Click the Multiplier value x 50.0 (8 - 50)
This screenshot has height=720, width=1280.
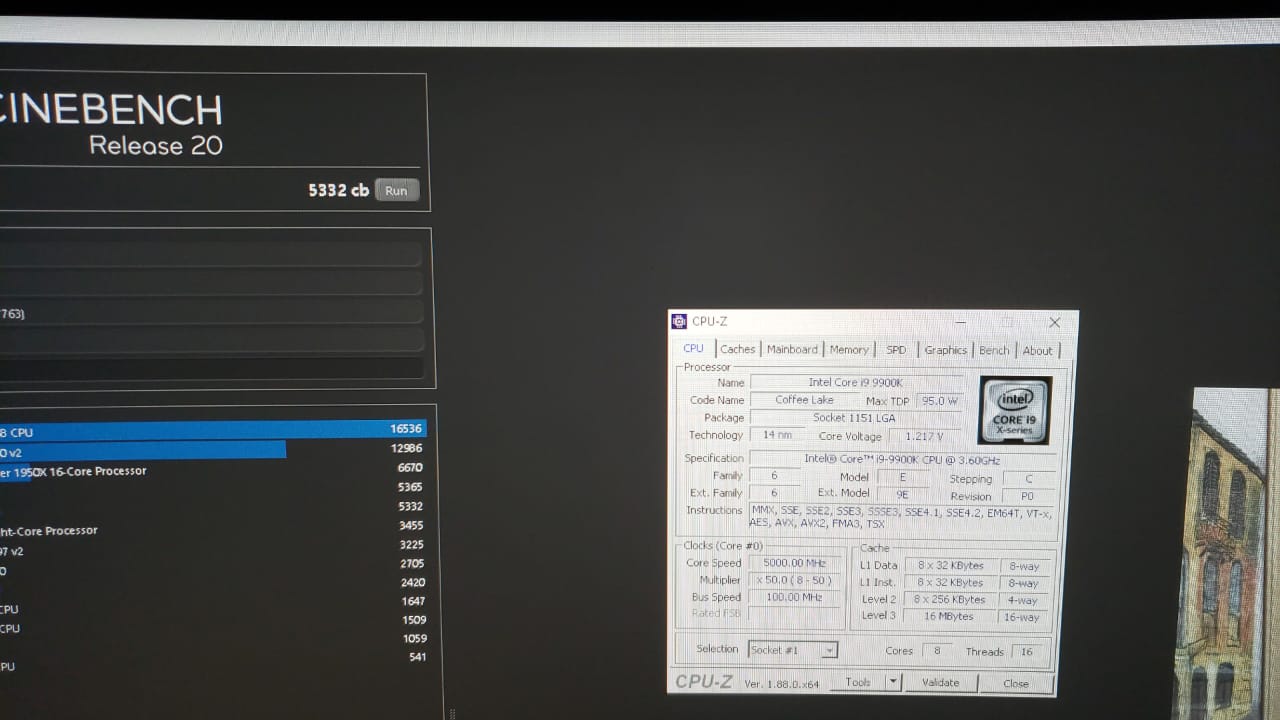(x=794, y=580)
